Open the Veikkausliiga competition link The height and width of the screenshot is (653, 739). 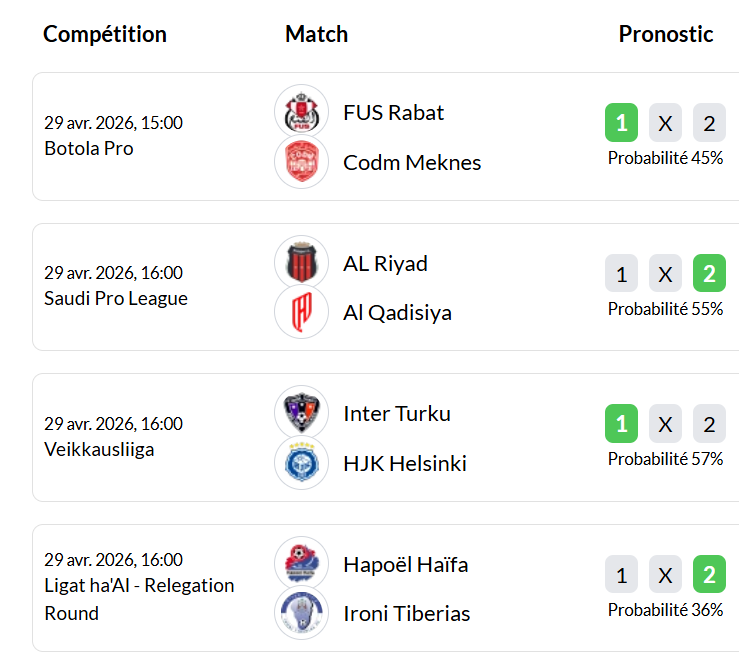tap(99, 449)
